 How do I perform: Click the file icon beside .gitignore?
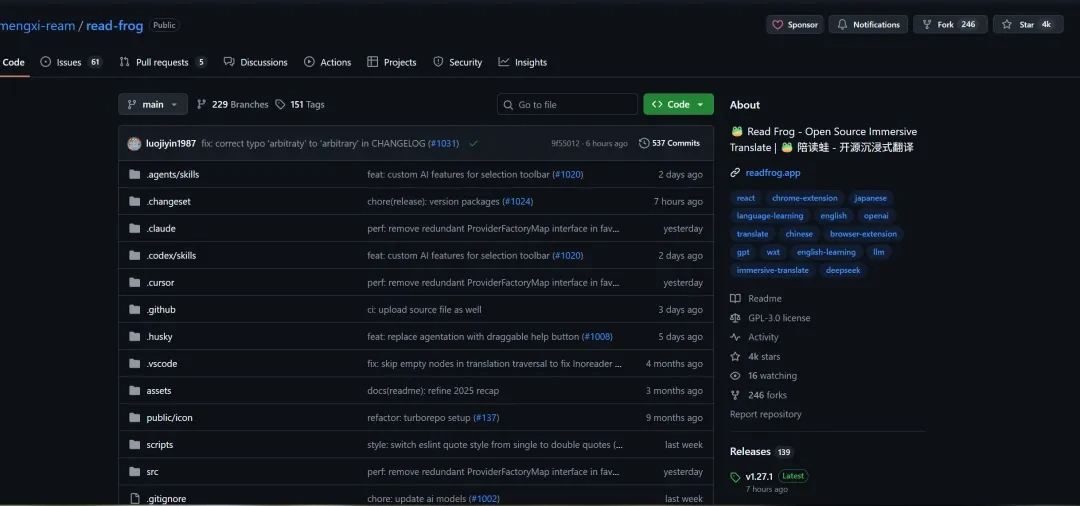[x=134, y=498]
